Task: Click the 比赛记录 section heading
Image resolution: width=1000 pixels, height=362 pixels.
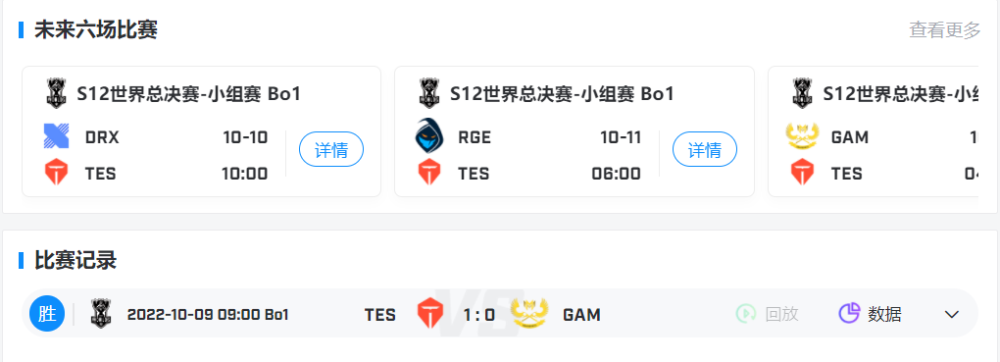Action: [75, 260]
